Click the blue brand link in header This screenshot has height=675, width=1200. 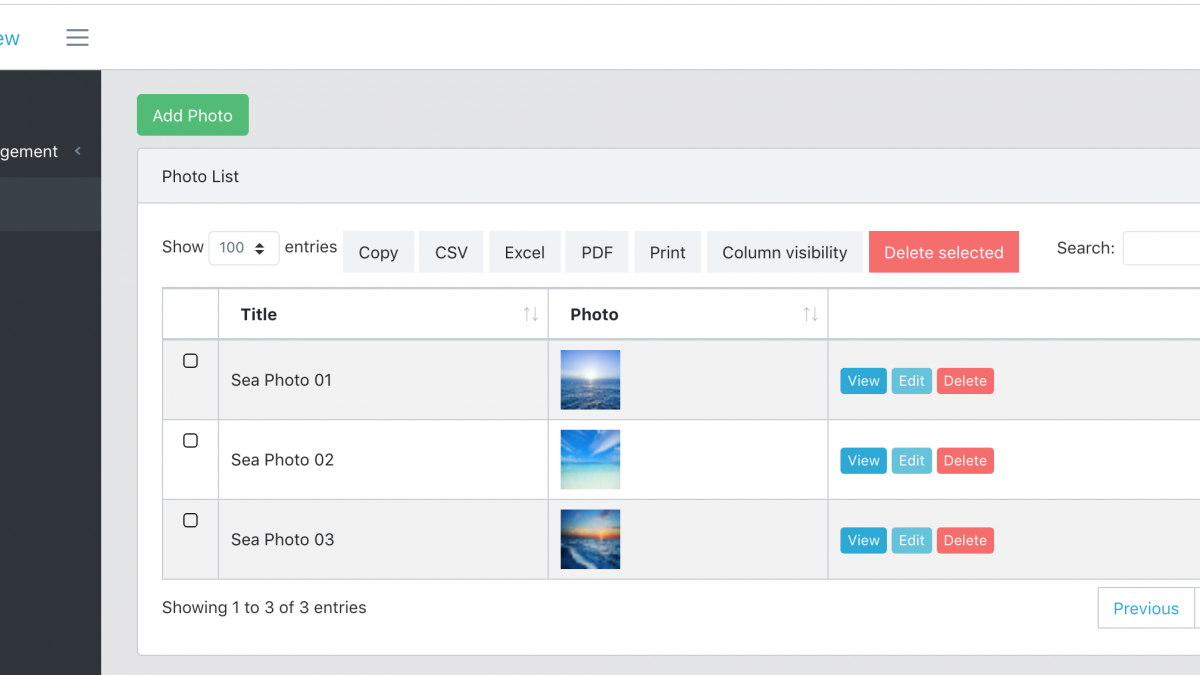(10, 39)
